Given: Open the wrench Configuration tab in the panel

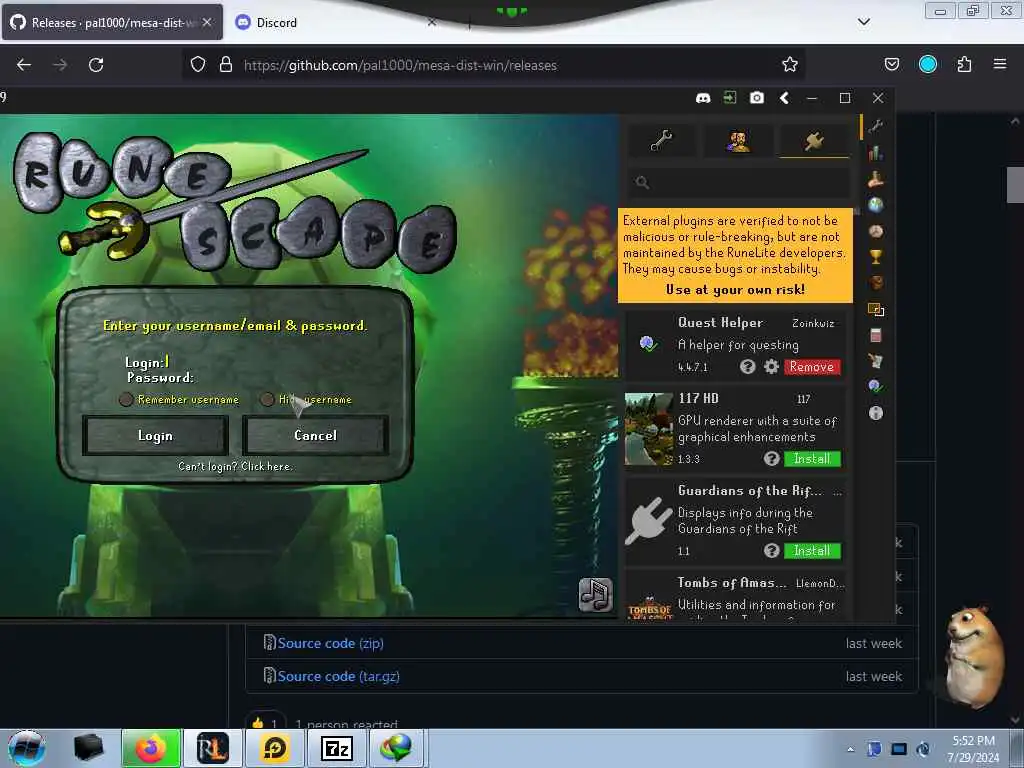Looking at the screenshot, I should pos(661,140).
